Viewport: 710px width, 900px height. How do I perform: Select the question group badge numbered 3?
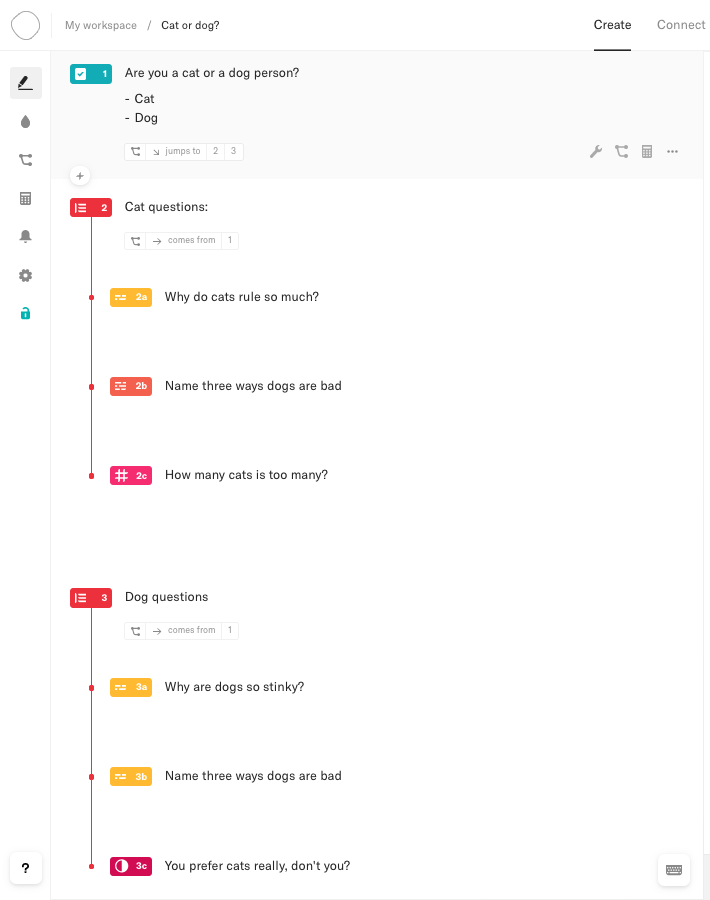coord(91,598)
